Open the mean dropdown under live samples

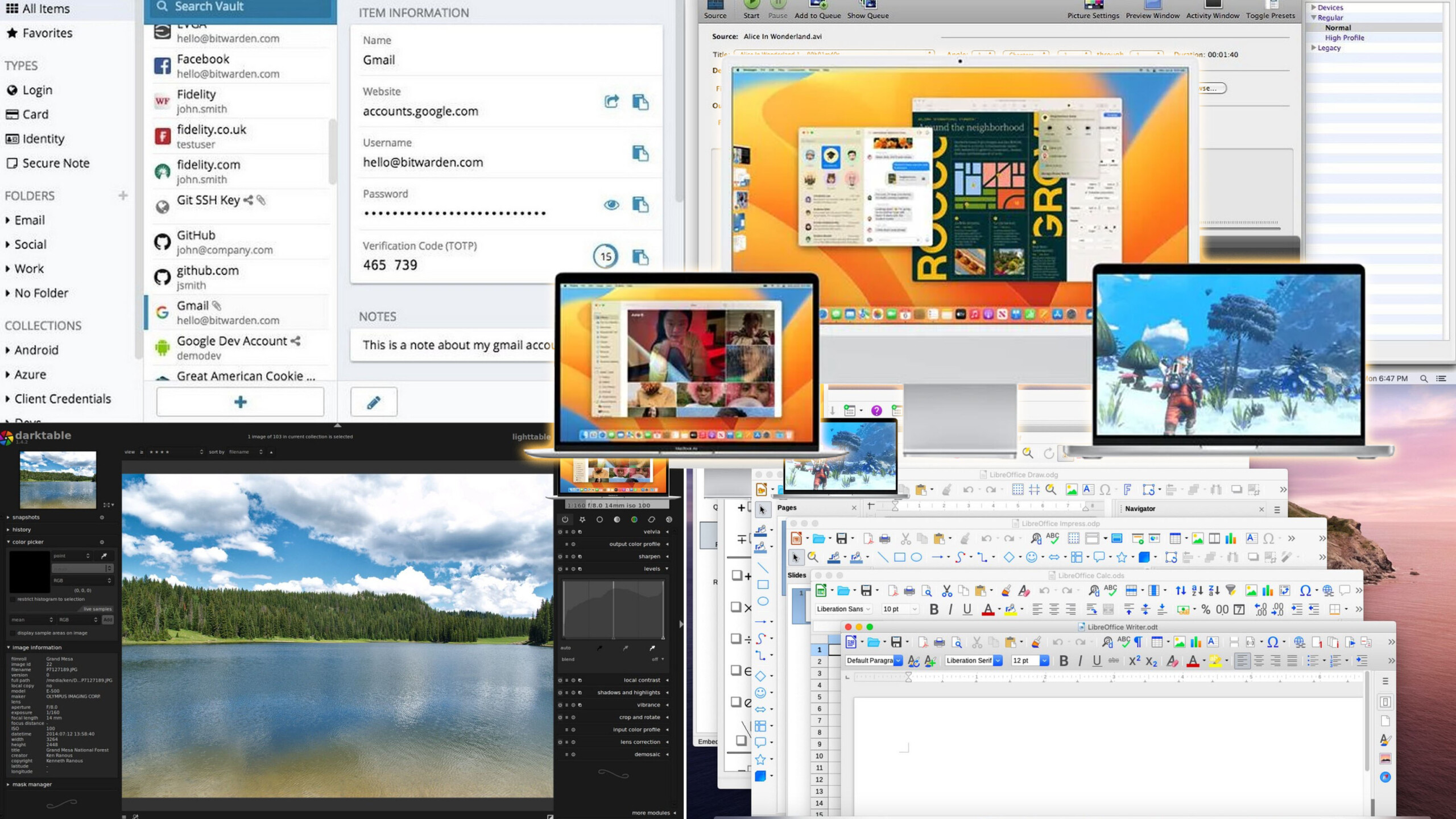[32, 619]
